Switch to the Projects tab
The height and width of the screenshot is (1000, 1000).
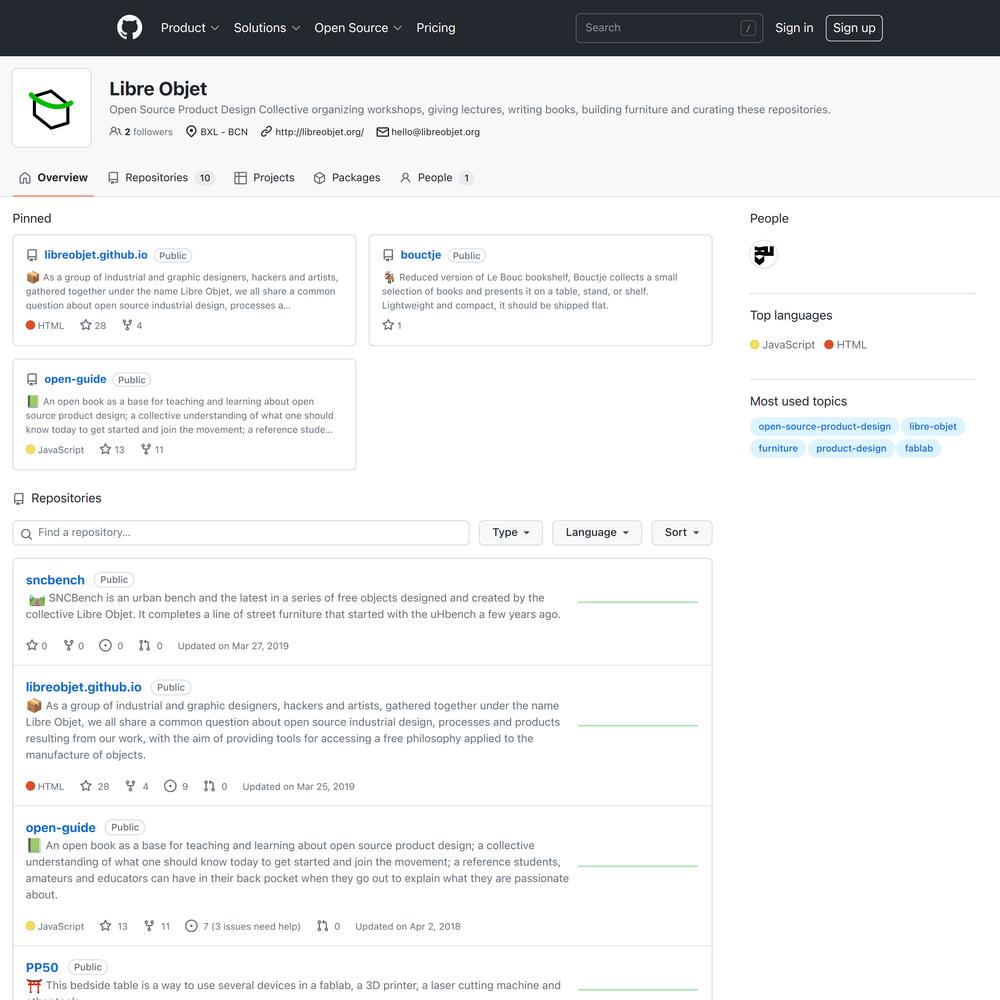[265, 178]
